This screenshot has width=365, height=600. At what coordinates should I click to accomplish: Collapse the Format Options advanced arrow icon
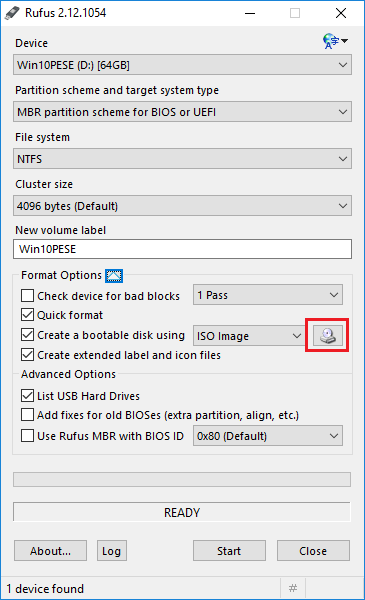pos(114,276)
